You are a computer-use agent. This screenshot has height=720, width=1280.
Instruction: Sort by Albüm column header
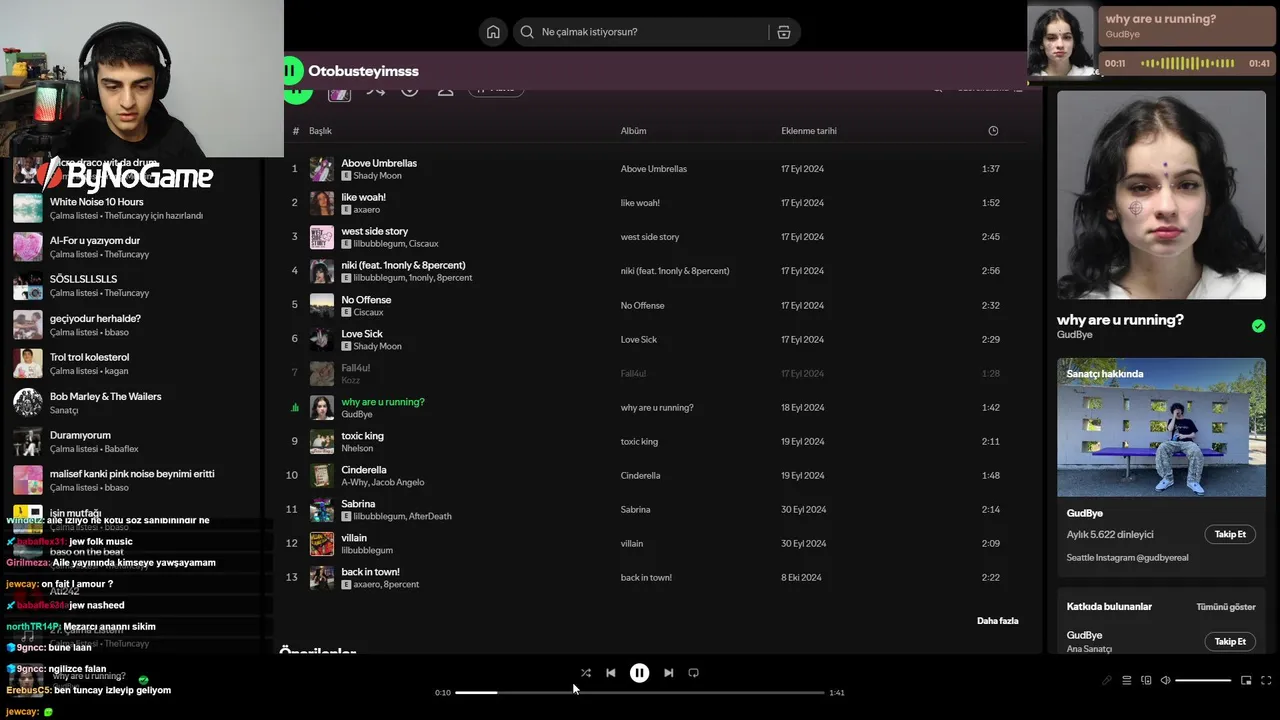pos(633,131)
